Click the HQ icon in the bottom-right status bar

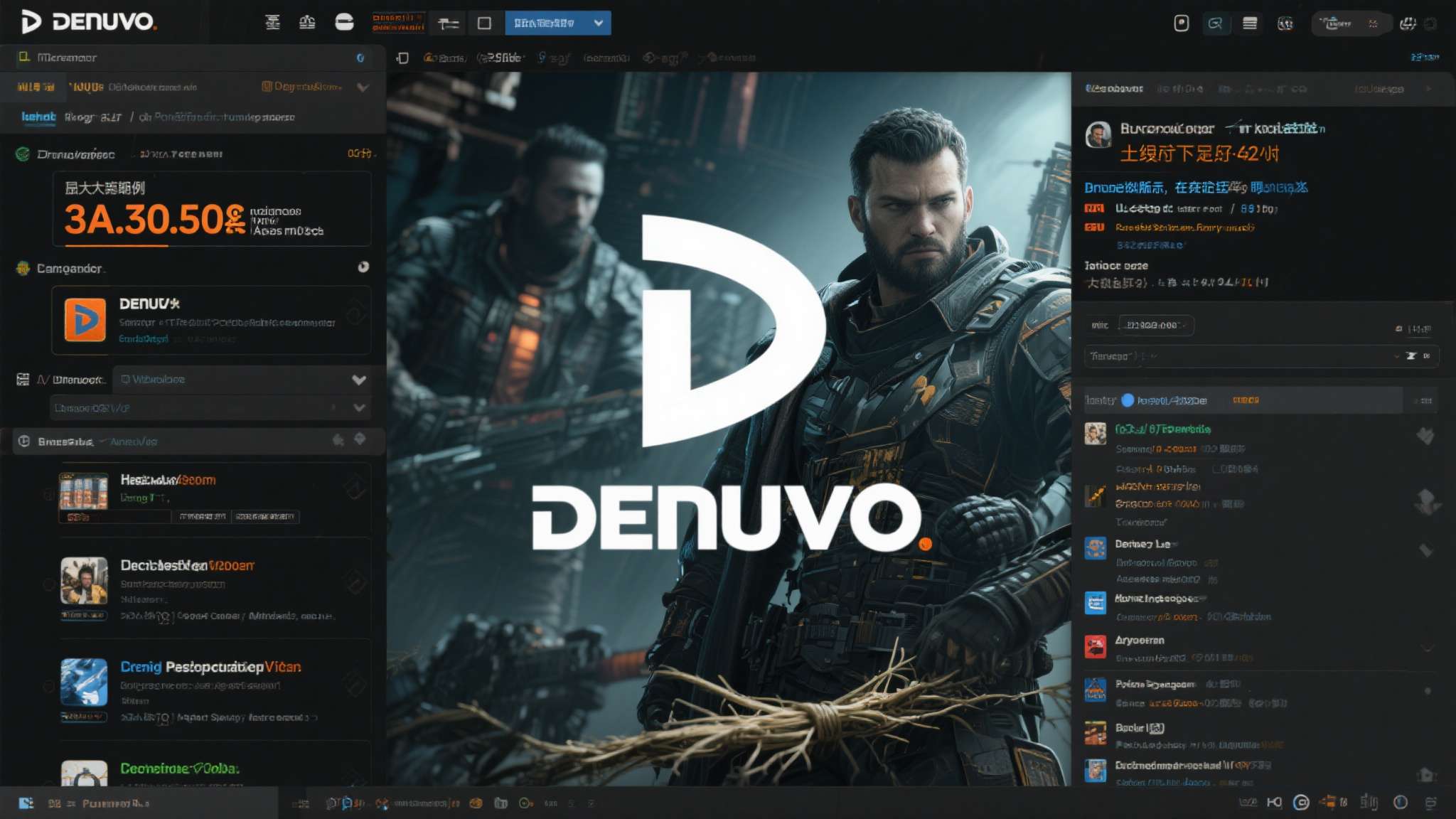1274,803
